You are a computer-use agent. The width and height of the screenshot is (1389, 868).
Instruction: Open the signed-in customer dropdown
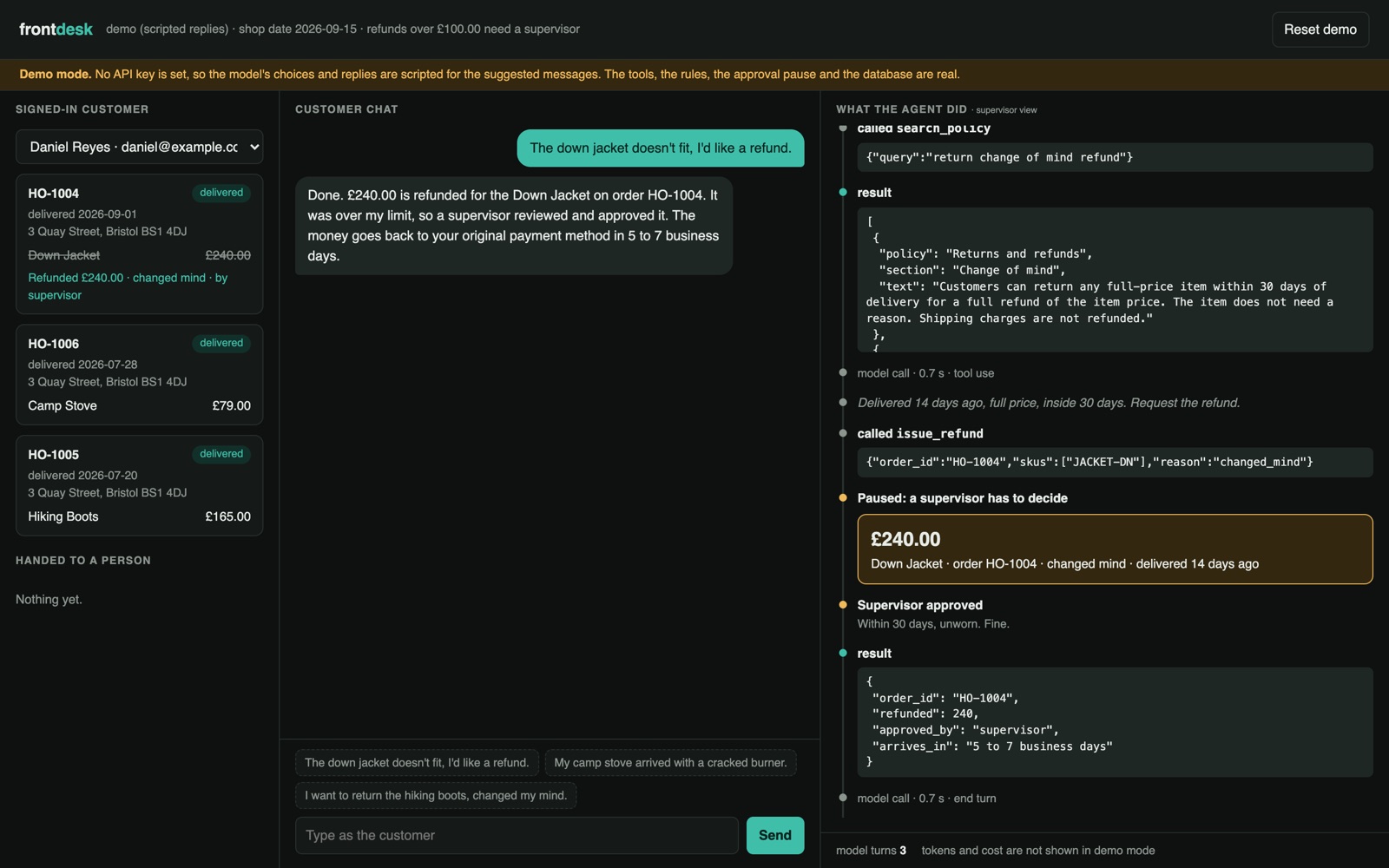[x=139, y=147]
